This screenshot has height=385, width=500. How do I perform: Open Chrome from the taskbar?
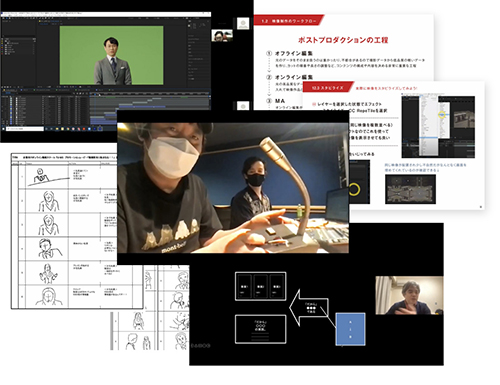[x=68, y=129]
